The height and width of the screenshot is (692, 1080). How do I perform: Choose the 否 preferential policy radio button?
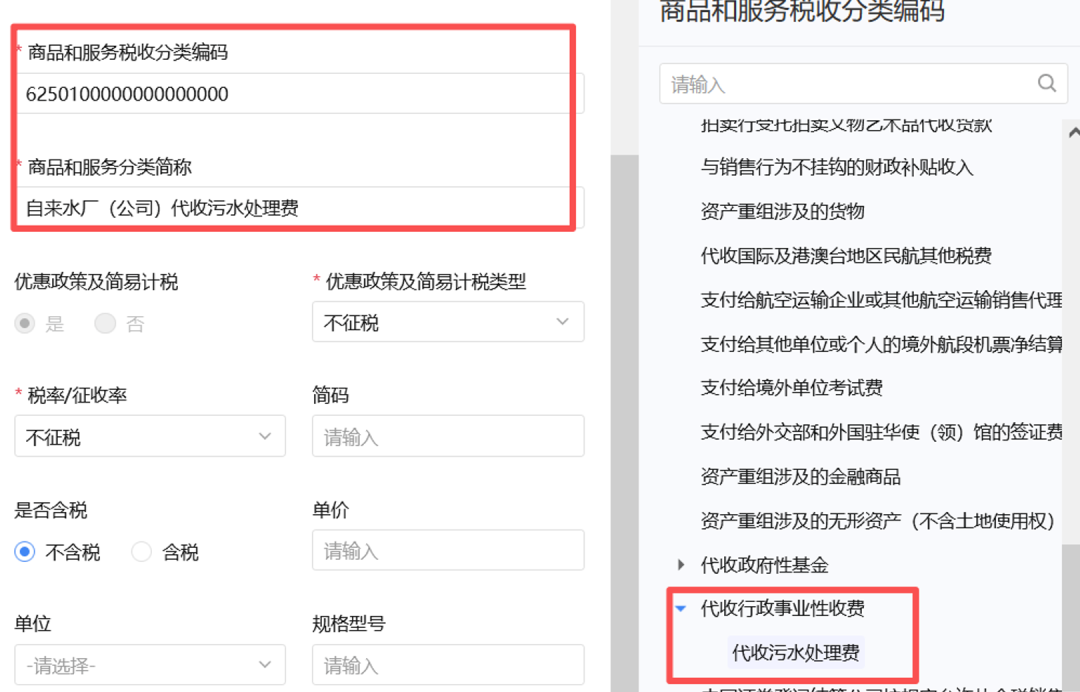[x=105, y=324]
